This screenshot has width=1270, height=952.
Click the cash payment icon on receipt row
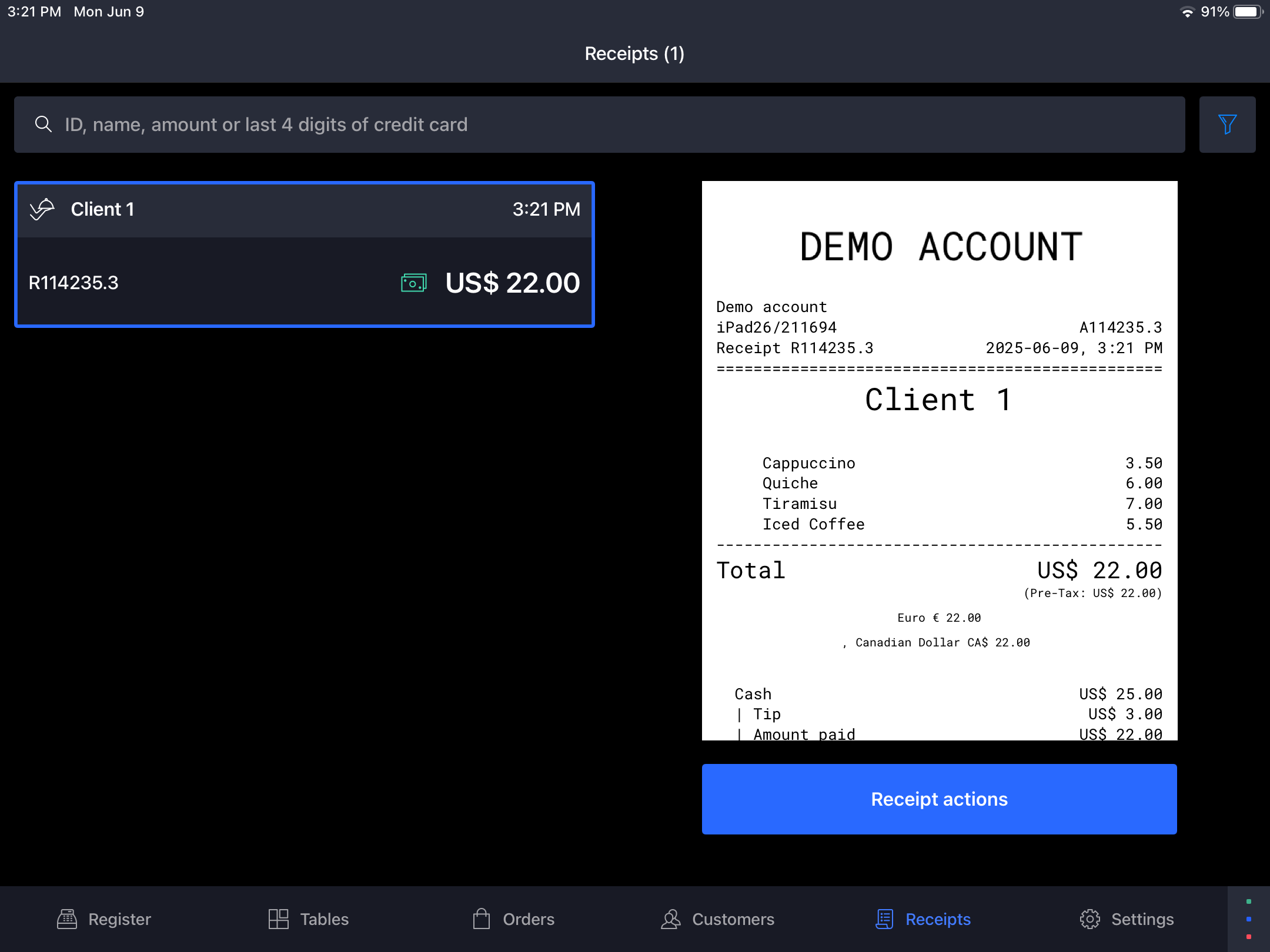(413, 283)
